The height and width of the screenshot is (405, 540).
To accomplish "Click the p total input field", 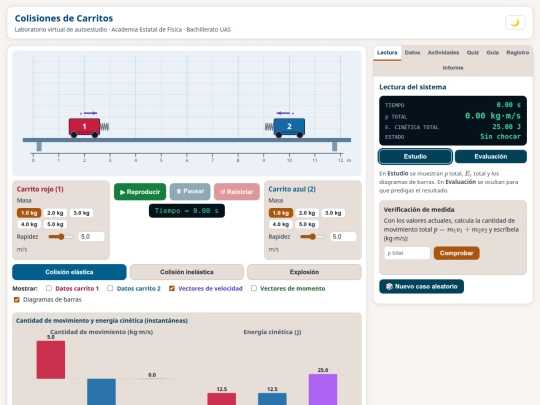I will pyautogui.click(x=407, y=253).
